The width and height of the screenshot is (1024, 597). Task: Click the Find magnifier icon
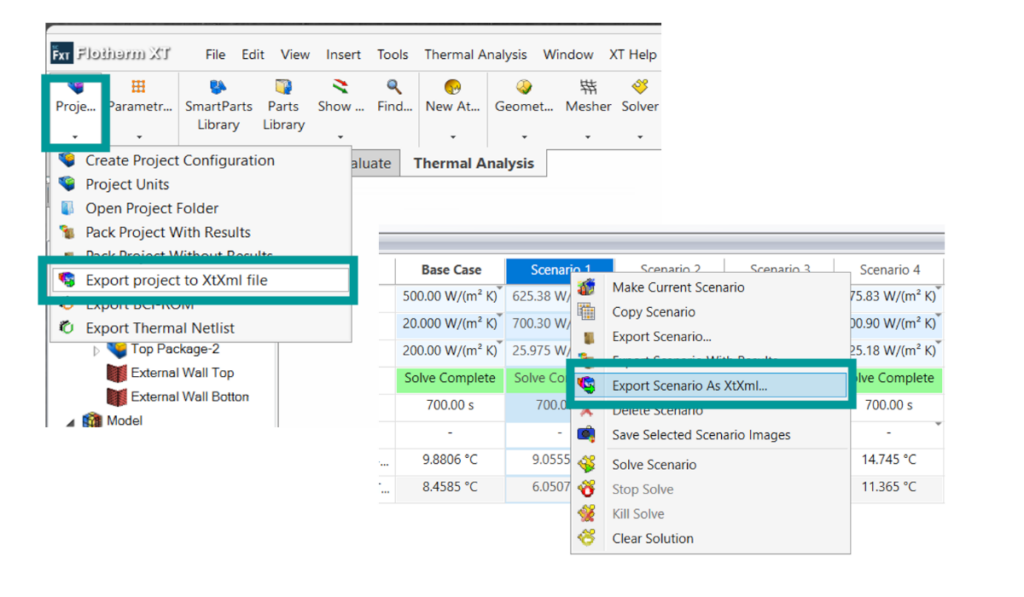[x=394, y=88]
